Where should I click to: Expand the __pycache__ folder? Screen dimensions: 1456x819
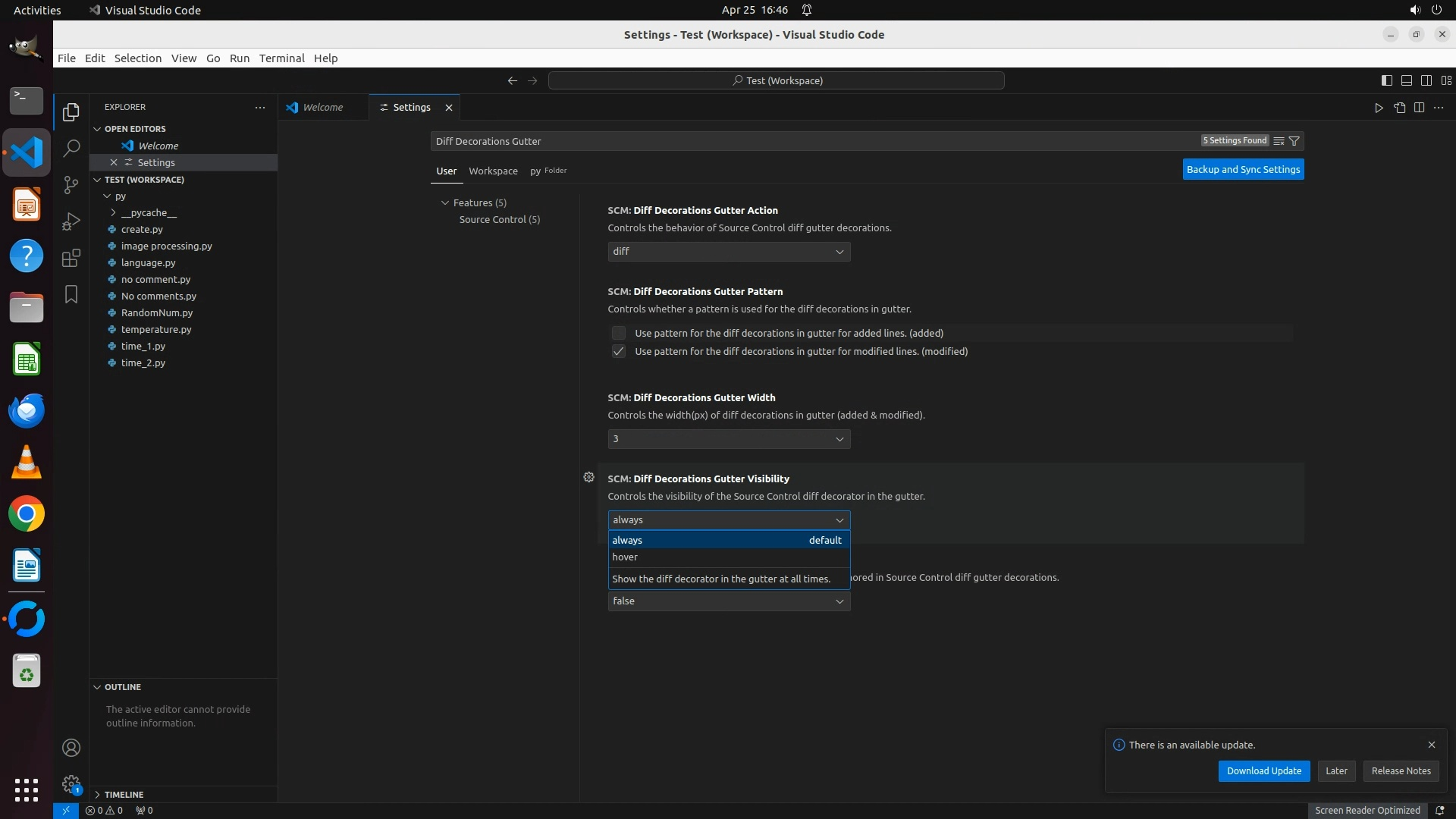coord(148,212)
